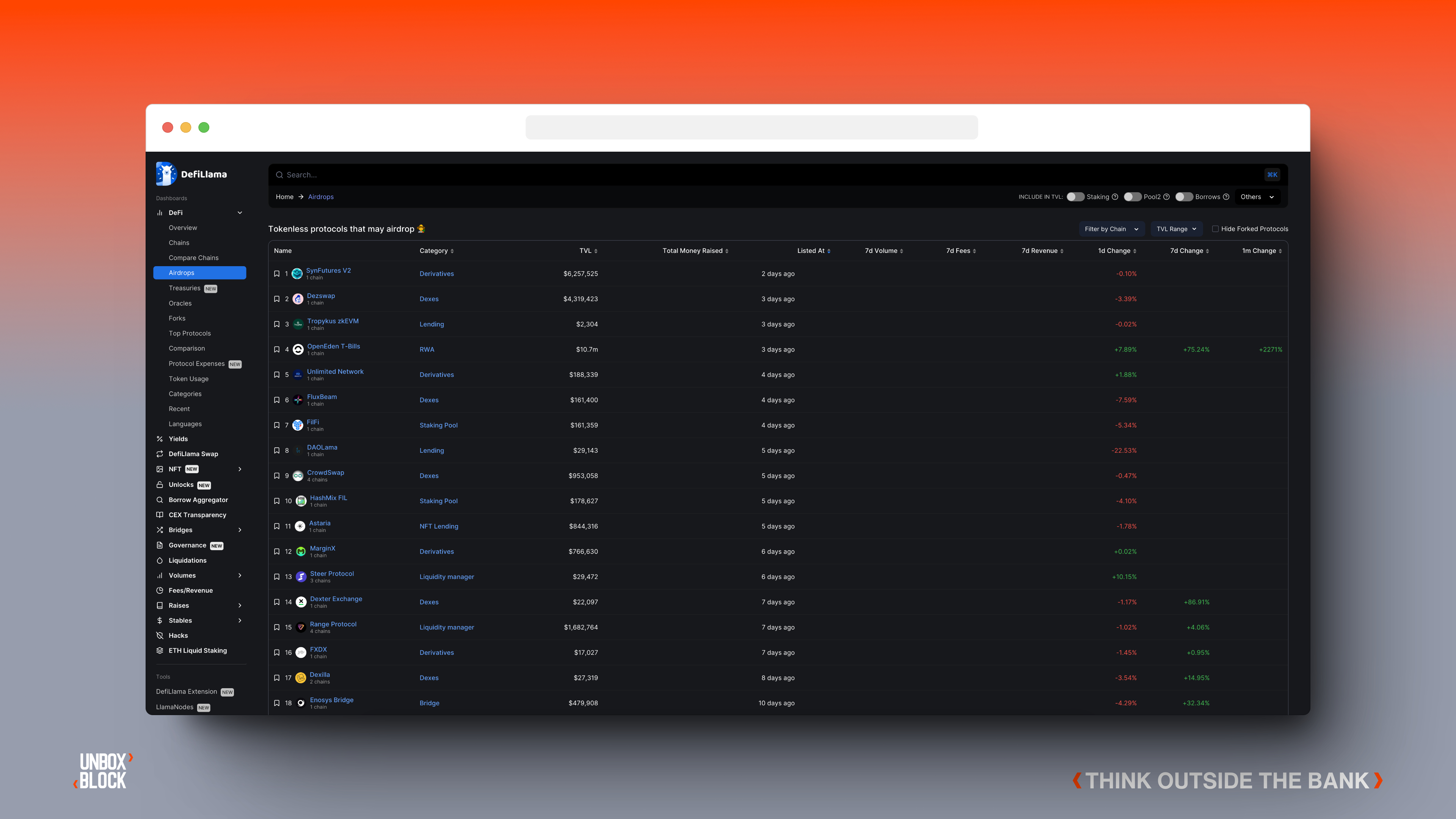Click the Unlocks padlock icon
Viewport: 1456px width, 819px height.
160,485
